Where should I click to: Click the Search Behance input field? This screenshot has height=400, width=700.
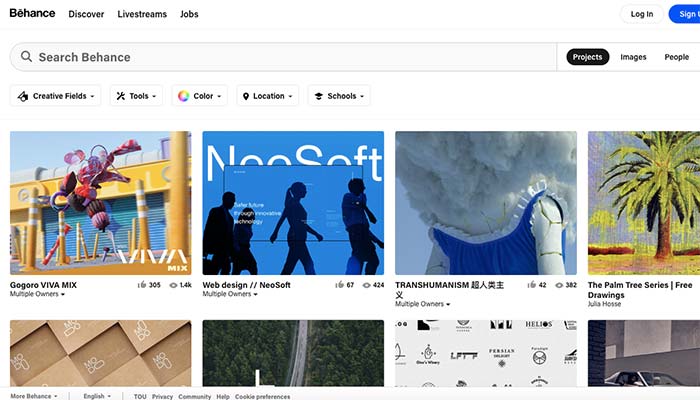pos(283,57)
